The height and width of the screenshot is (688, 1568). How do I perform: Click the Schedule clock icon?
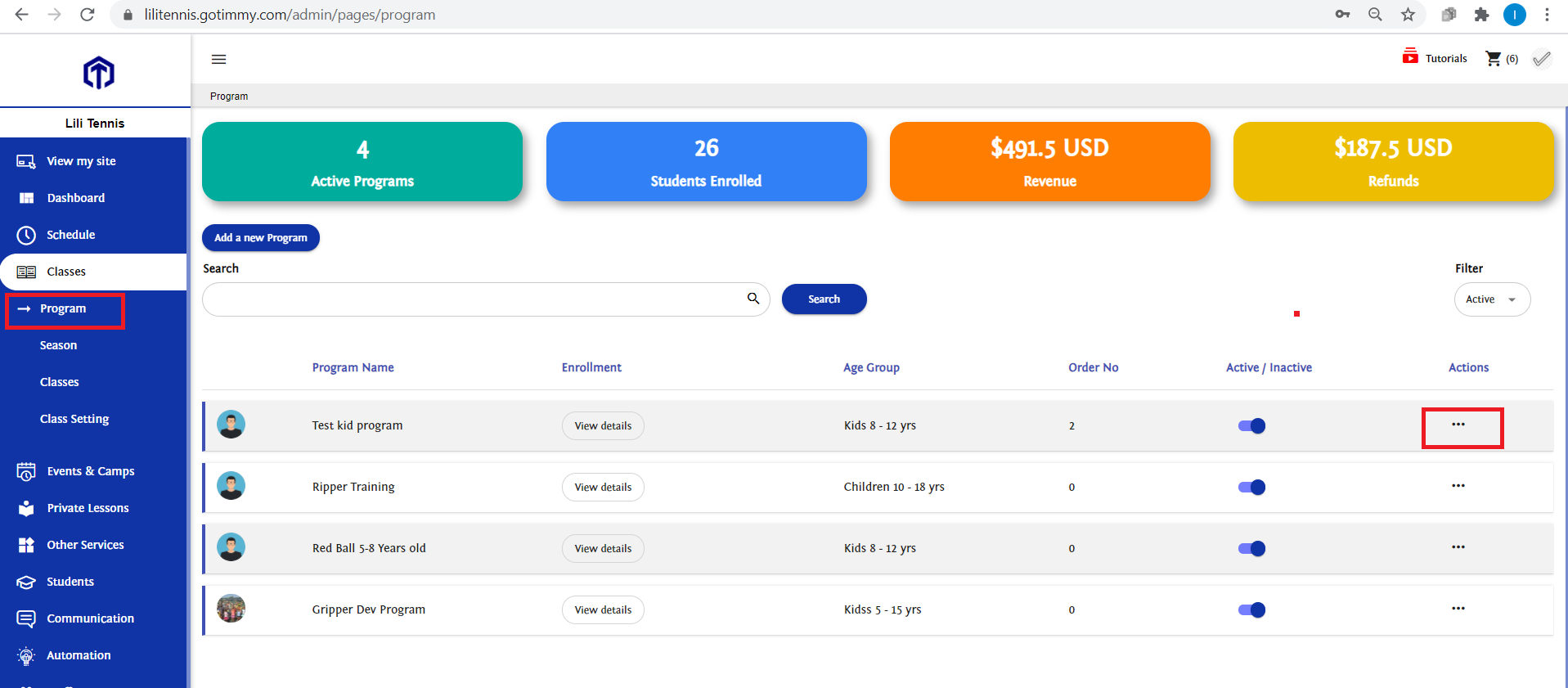(26, 235)
